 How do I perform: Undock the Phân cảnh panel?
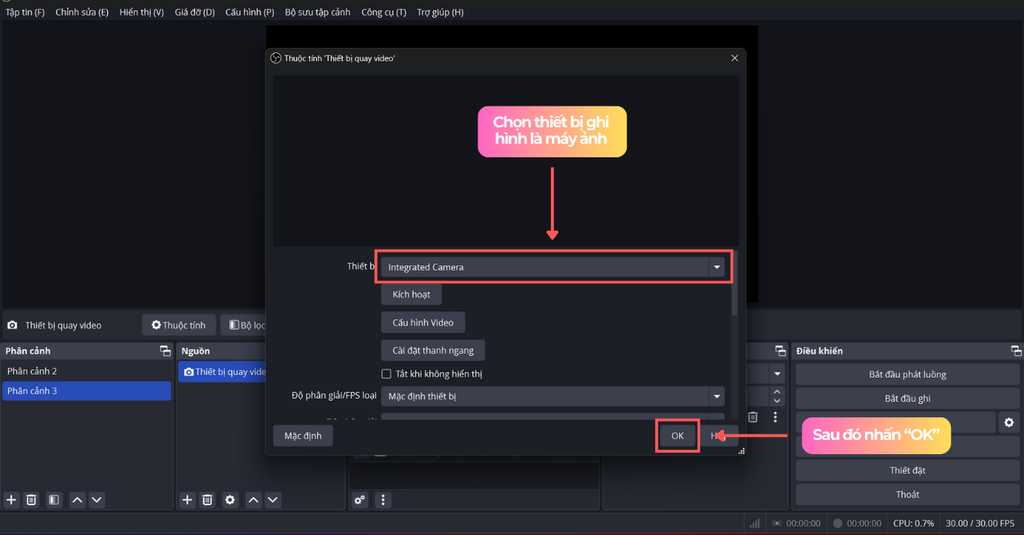click(165, 351)
